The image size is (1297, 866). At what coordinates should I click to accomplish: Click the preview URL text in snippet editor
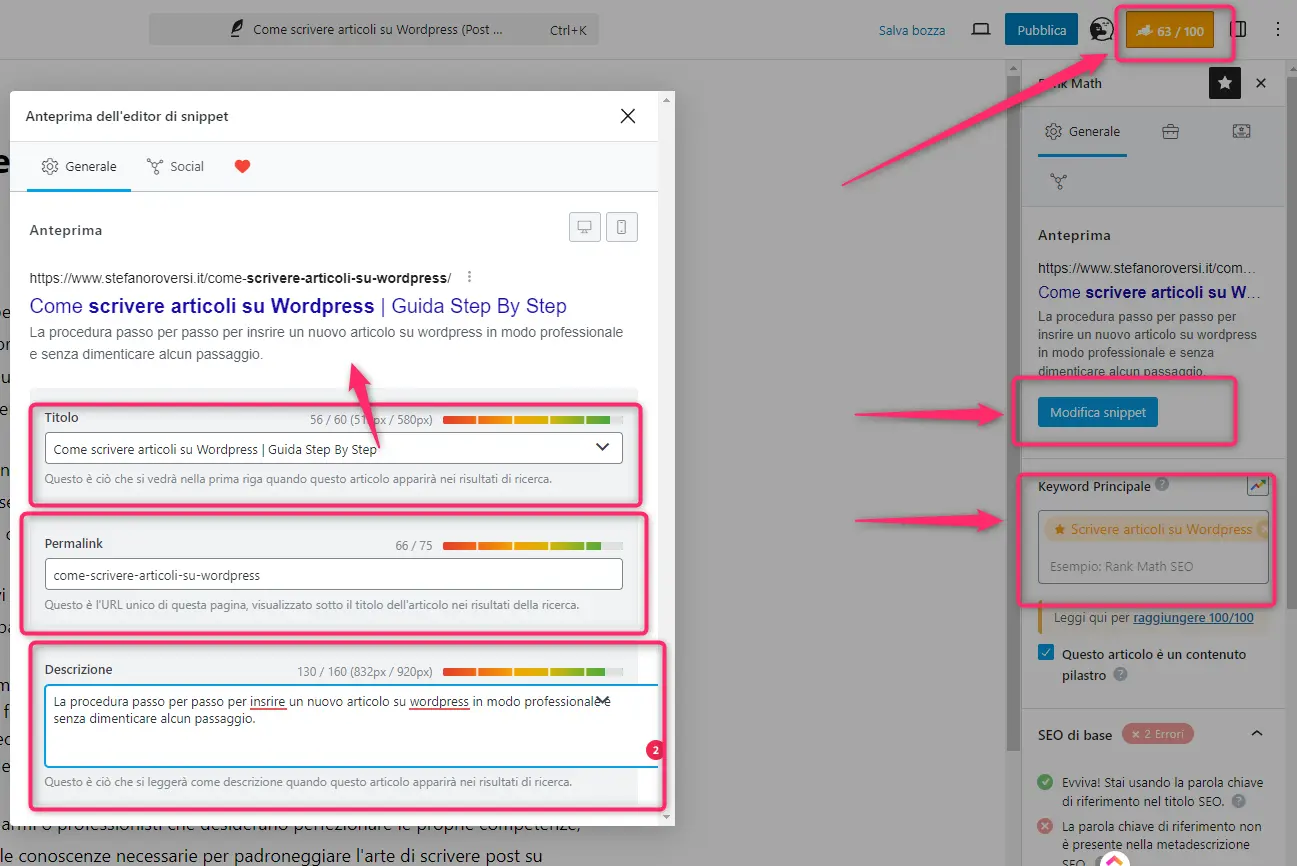(x=240, y=277)
